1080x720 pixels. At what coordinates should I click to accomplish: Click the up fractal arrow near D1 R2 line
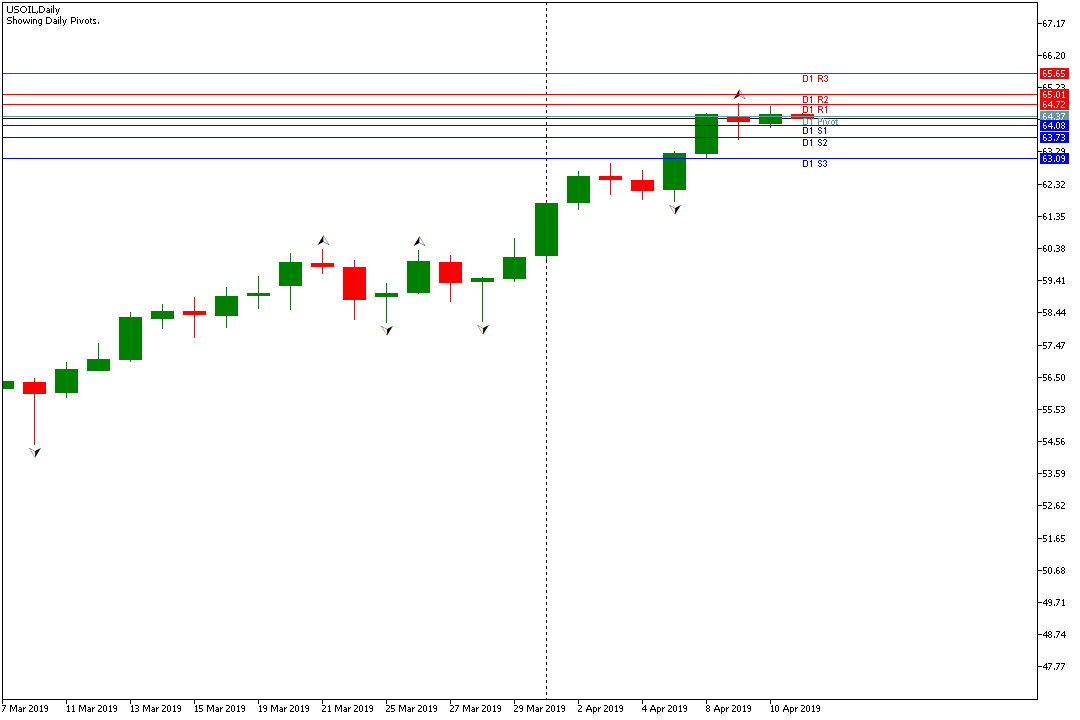pyautogui.click(x=739, y=93)
